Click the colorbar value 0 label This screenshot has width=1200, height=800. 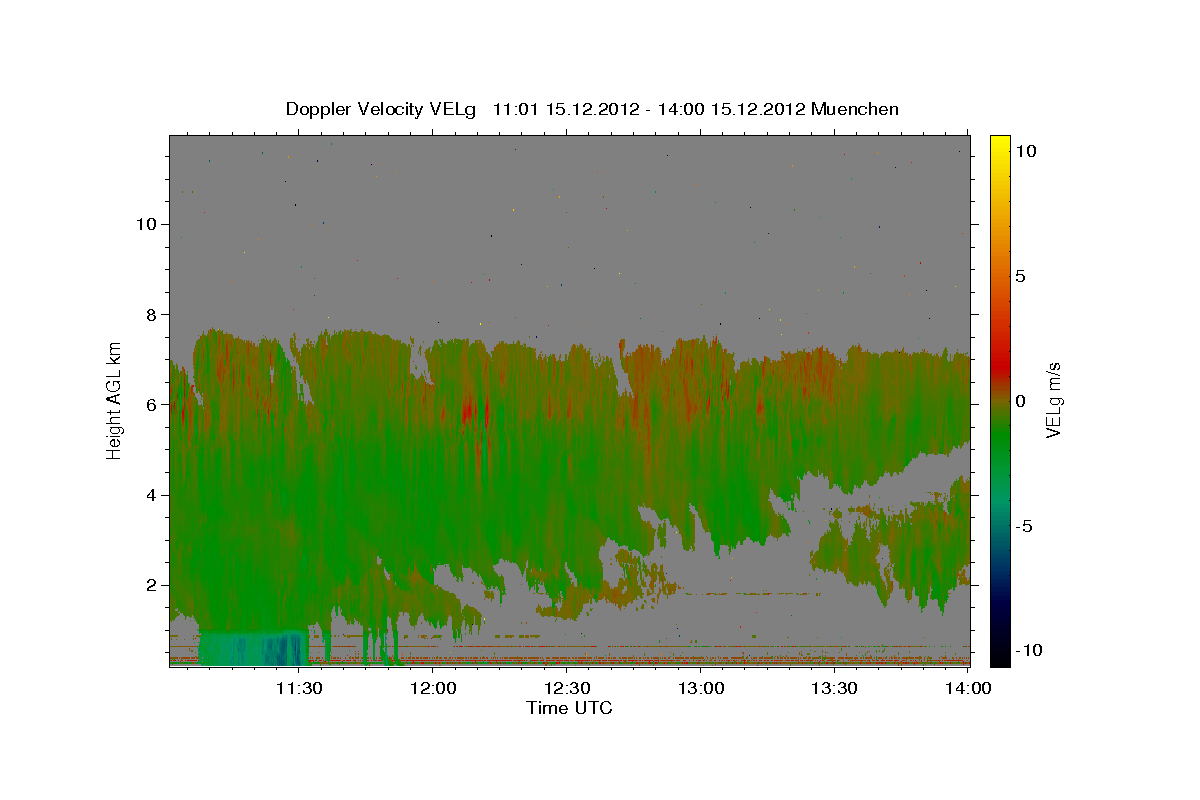point(1020,401)
